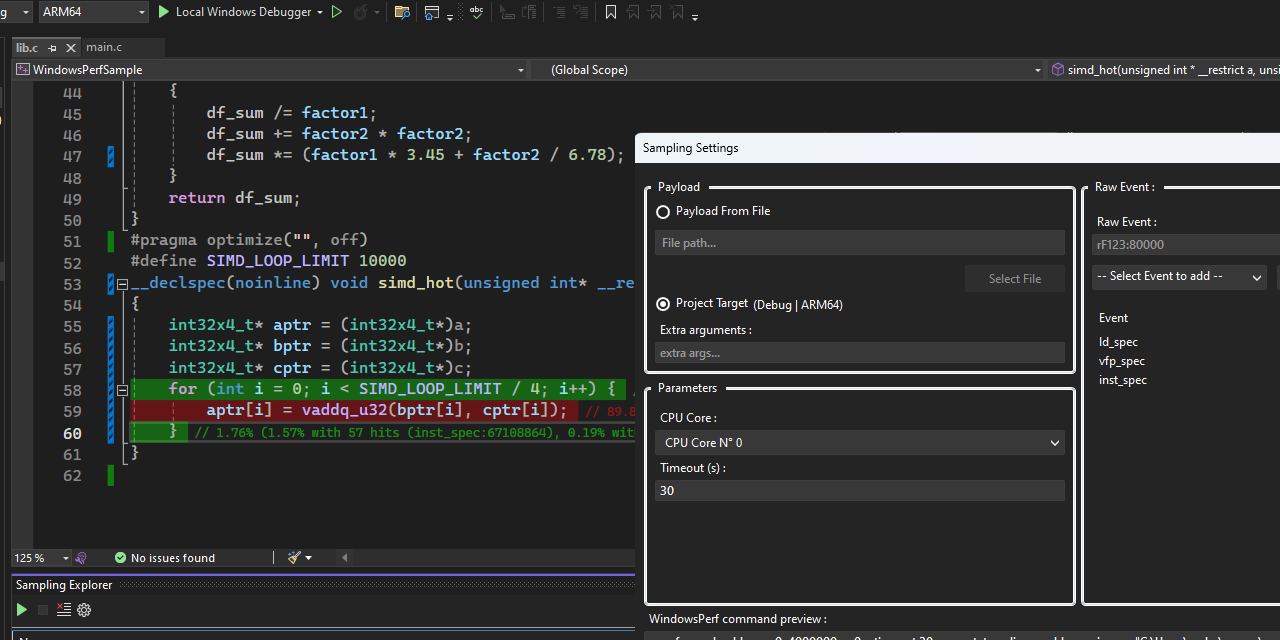Open Find in Files folder icon
The image size is (1280, 640).
click(x=402, y=12)
